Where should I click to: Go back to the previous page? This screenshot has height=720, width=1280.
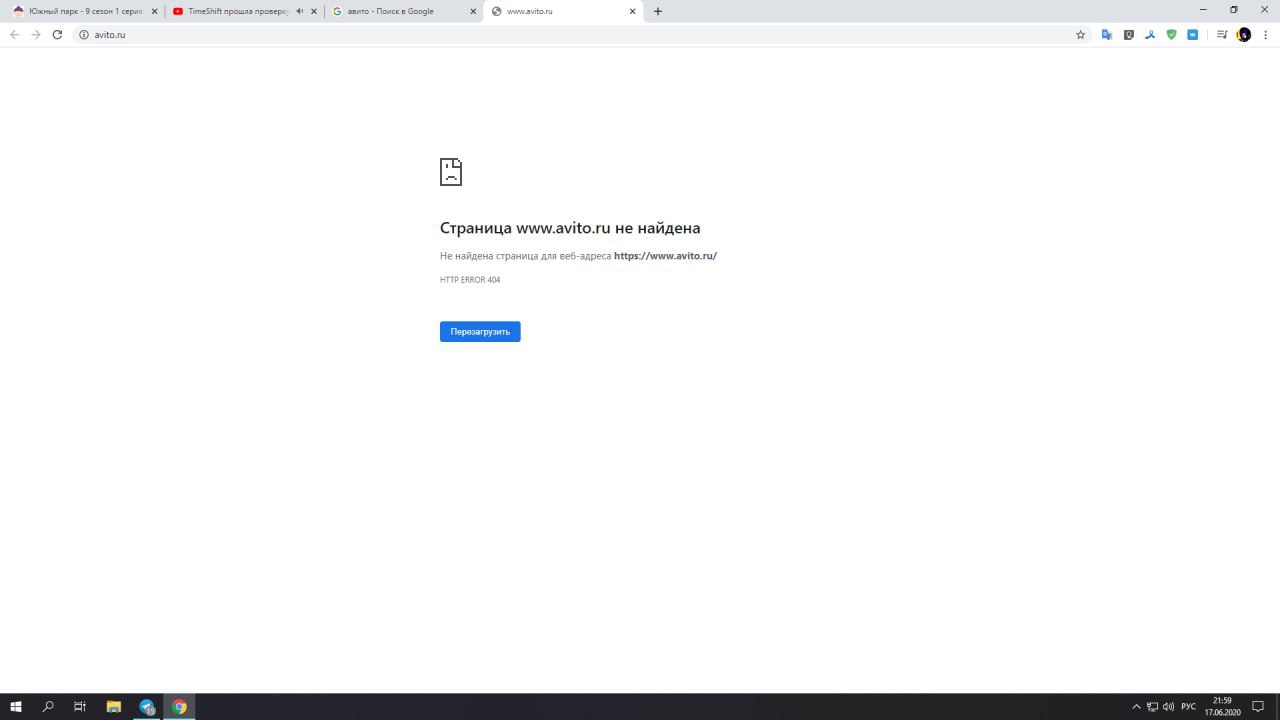tap(14, 34)
